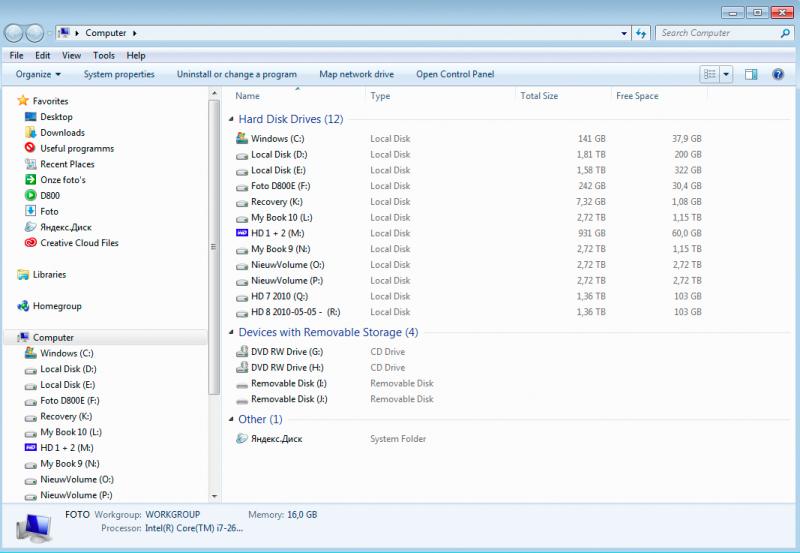This screenshot has height=553, width=800.
Task: Open the Help menu
Action: (x=136, y=56)
